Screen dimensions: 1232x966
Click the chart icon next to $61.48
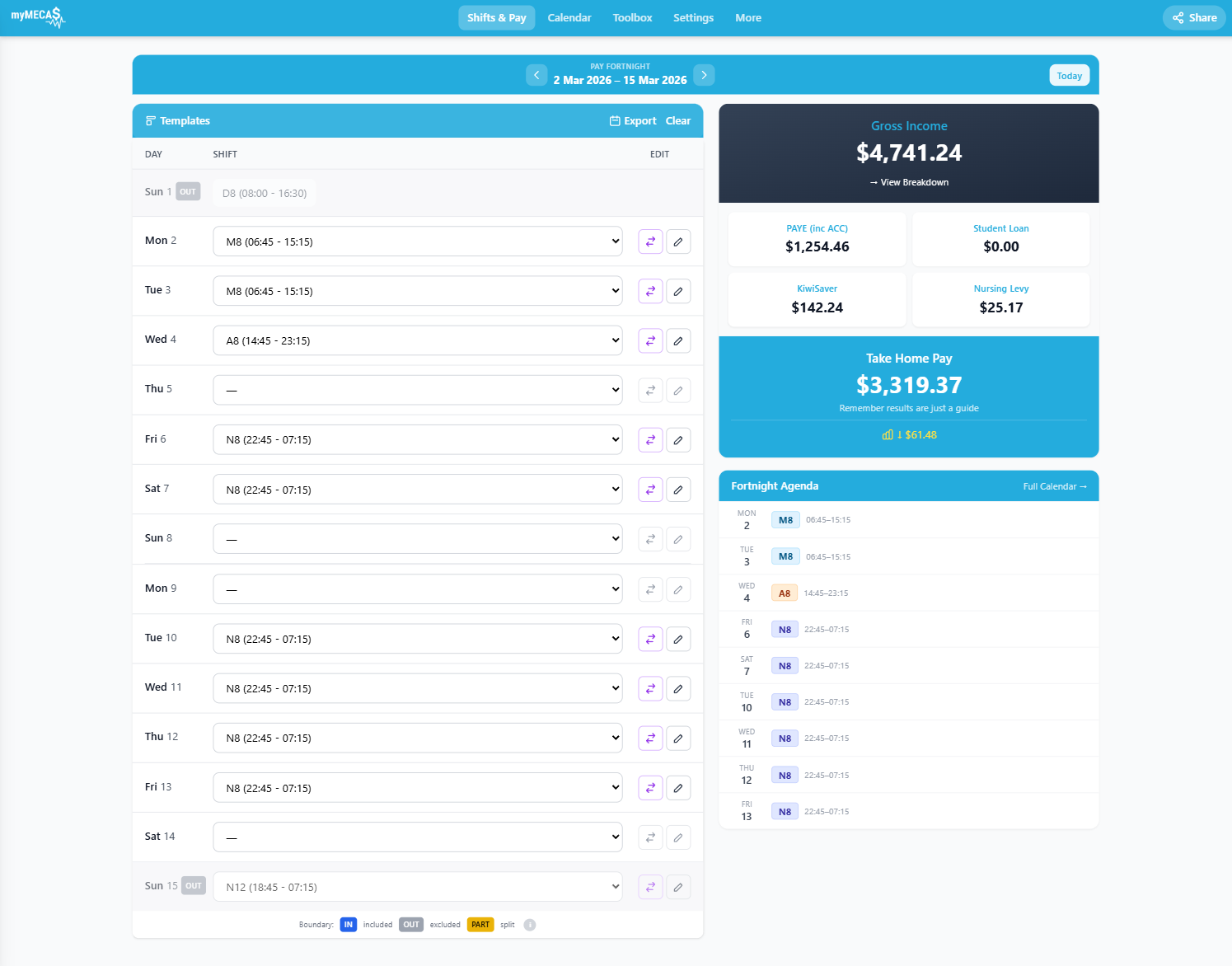(x=888, y=434)
